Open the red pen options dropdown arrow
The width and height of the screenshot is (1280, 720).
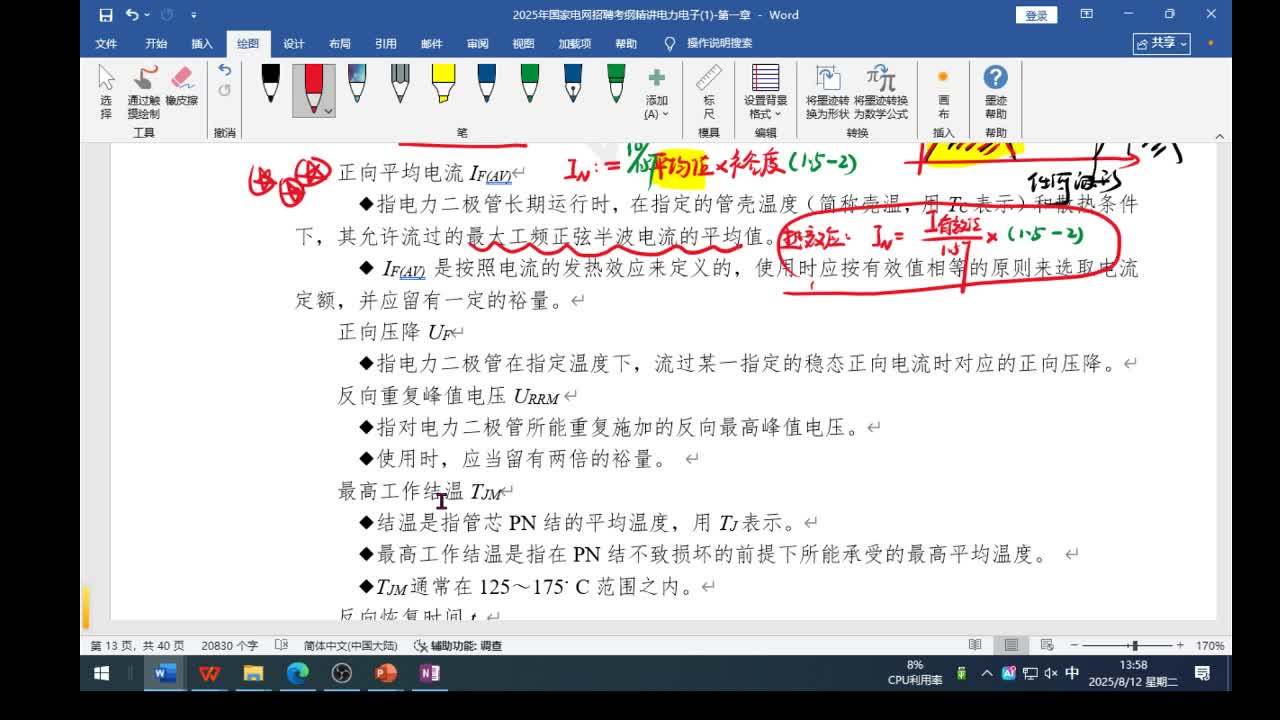[x=328, y=111]
